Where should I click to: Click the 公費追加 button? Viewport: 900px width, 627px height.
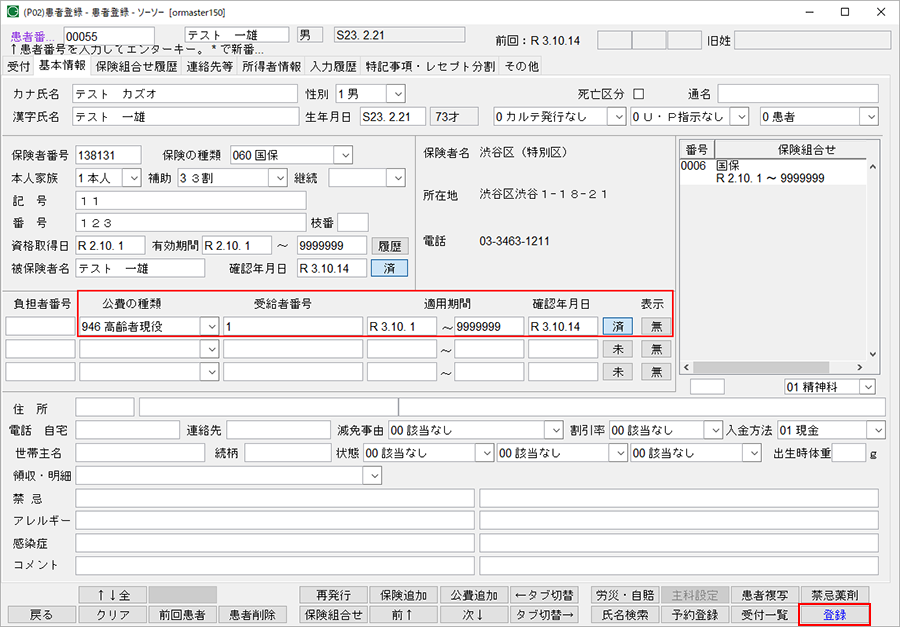(474, 595)
